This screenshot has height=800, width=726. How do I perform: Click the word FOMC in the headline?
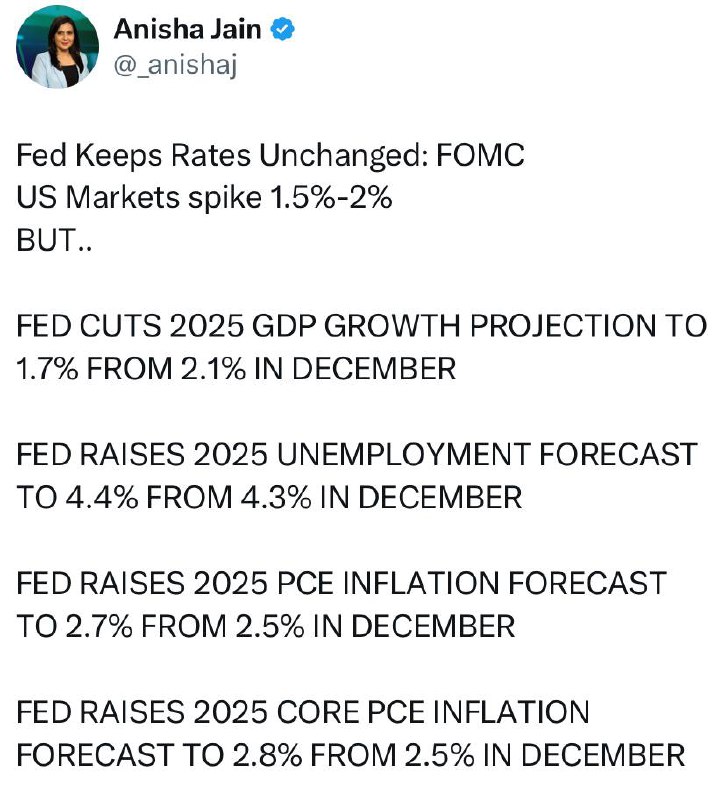pos(480,155)
